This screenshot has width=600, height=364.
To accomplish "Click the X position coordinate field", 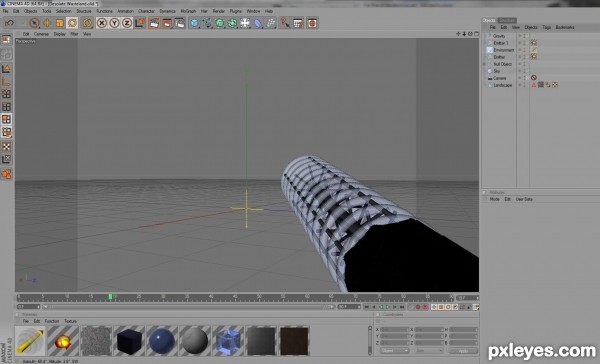I will pyautogui.click(x=395, y=330).
